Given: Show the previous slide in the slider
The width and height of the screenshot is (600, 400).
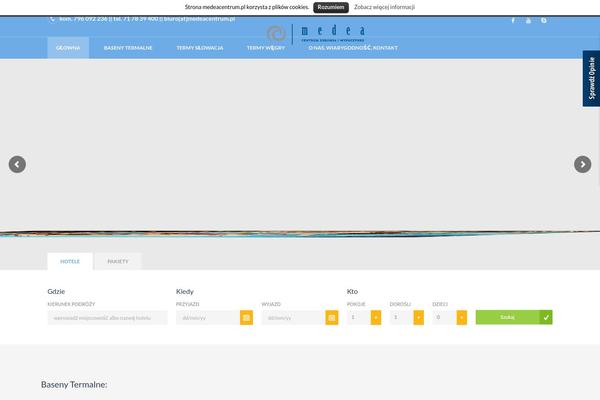Looking at the screenshot, I should (17, 165).
